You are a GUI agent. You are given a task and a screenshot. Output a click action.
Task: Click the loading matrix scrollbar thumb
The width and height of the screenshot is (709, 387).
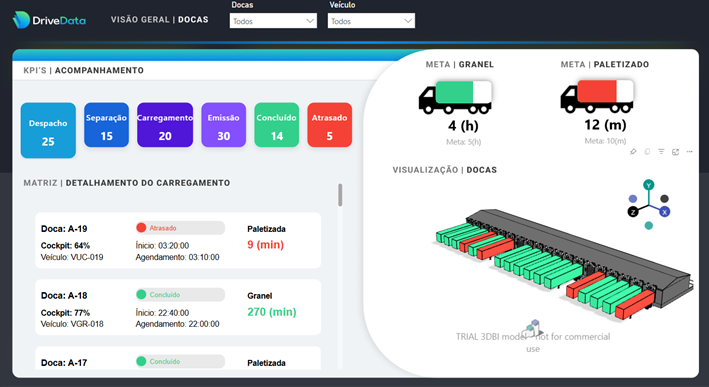pos(340,195)
